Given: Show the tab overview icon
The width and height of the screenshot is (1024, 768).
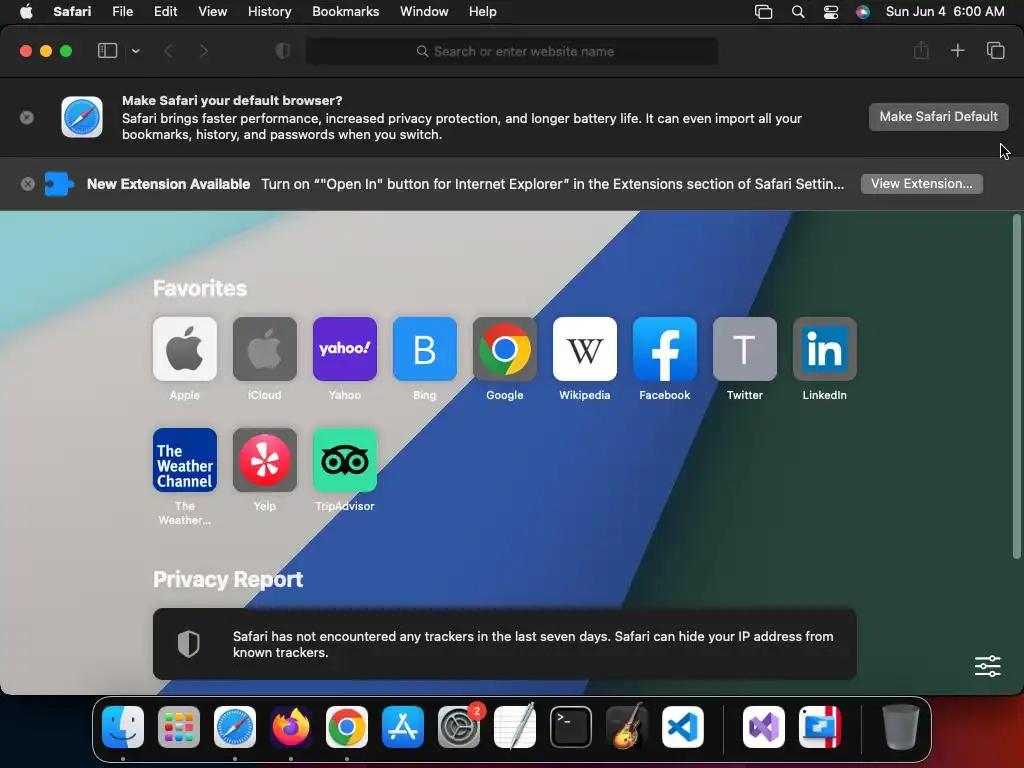Looking at the screenshot, I should pos(995,50).
